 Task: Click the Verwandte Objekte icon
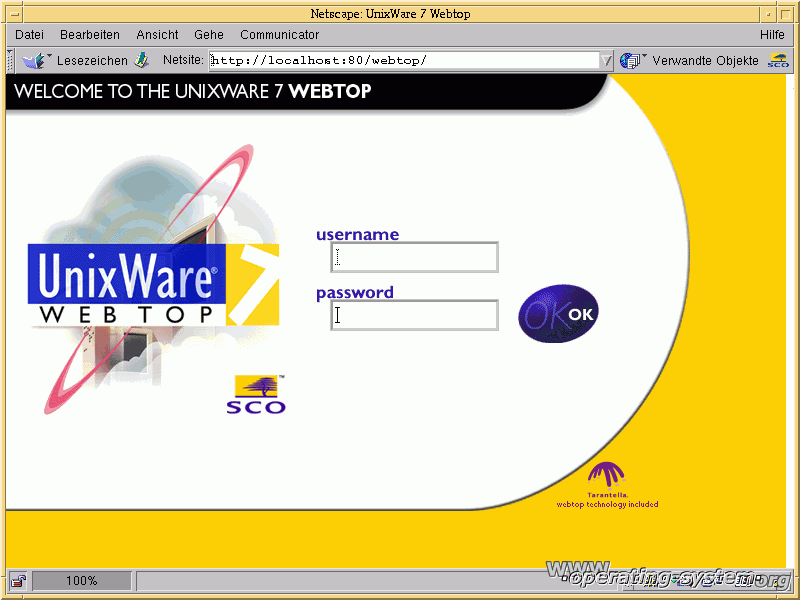pyautogui.click(x=633, y=61)
